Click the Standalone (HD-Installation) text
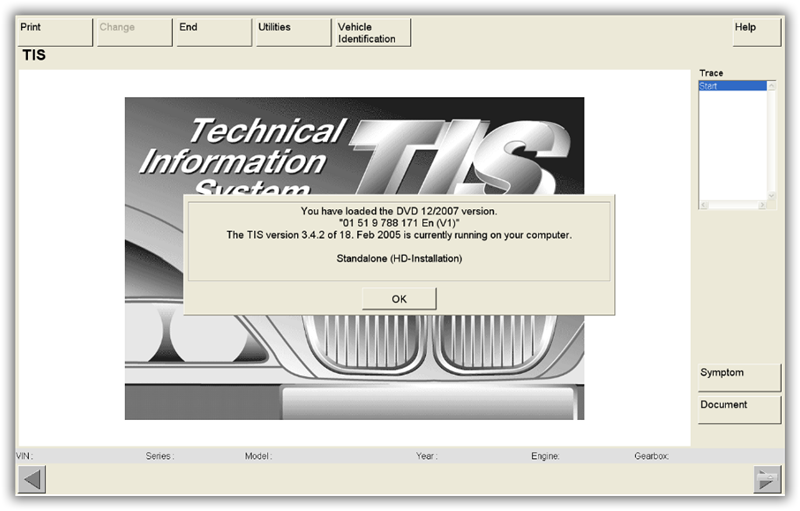 point(399,259)
